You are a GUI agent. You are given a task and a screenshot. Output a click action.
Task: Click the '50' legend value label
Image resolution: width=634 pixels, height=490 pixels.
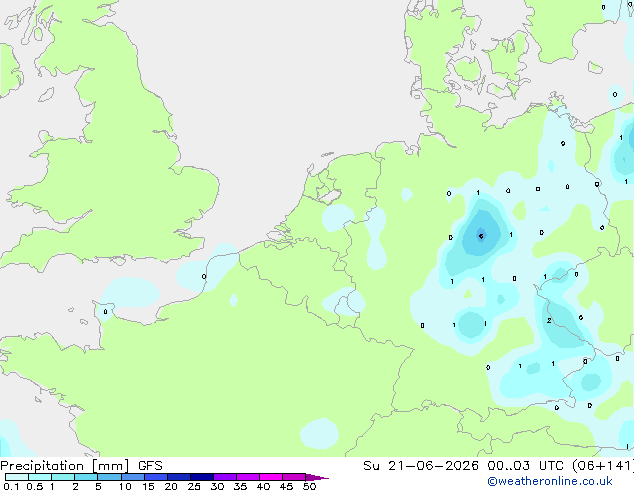point(309,486)
